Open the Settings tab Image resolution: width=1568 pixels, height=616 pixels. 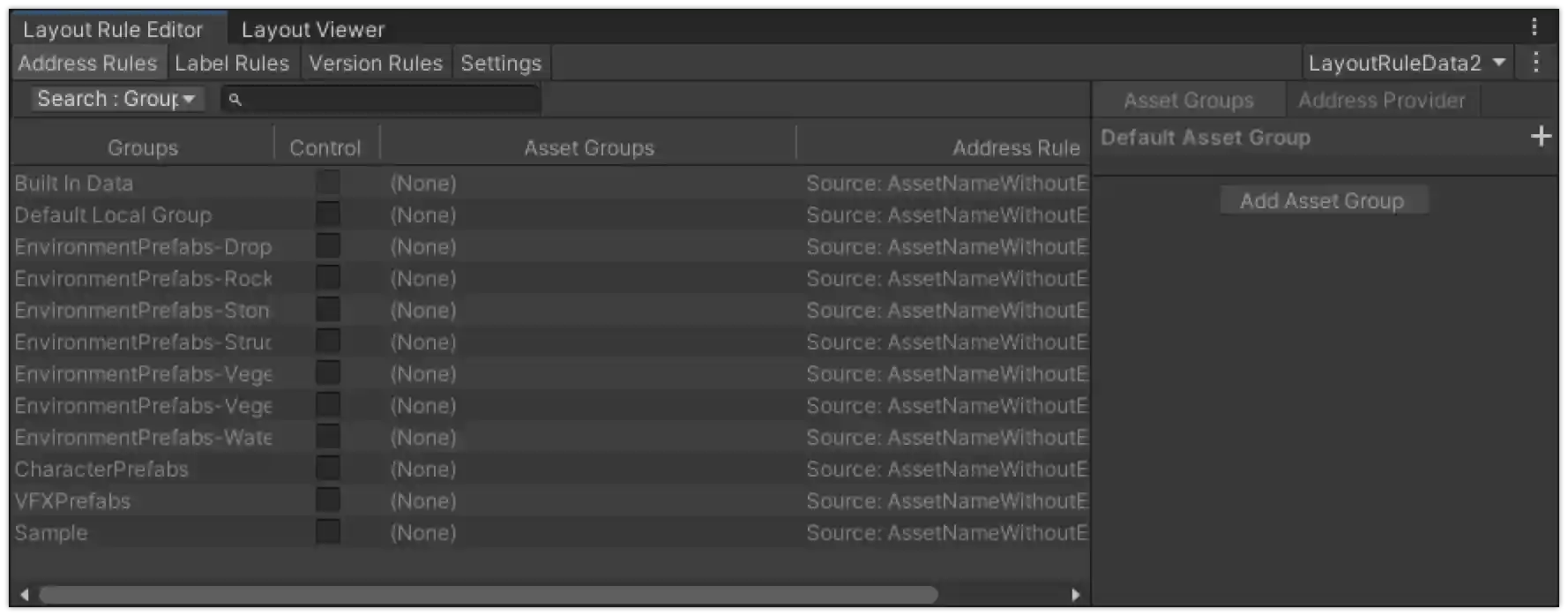[x=500, y=62]
